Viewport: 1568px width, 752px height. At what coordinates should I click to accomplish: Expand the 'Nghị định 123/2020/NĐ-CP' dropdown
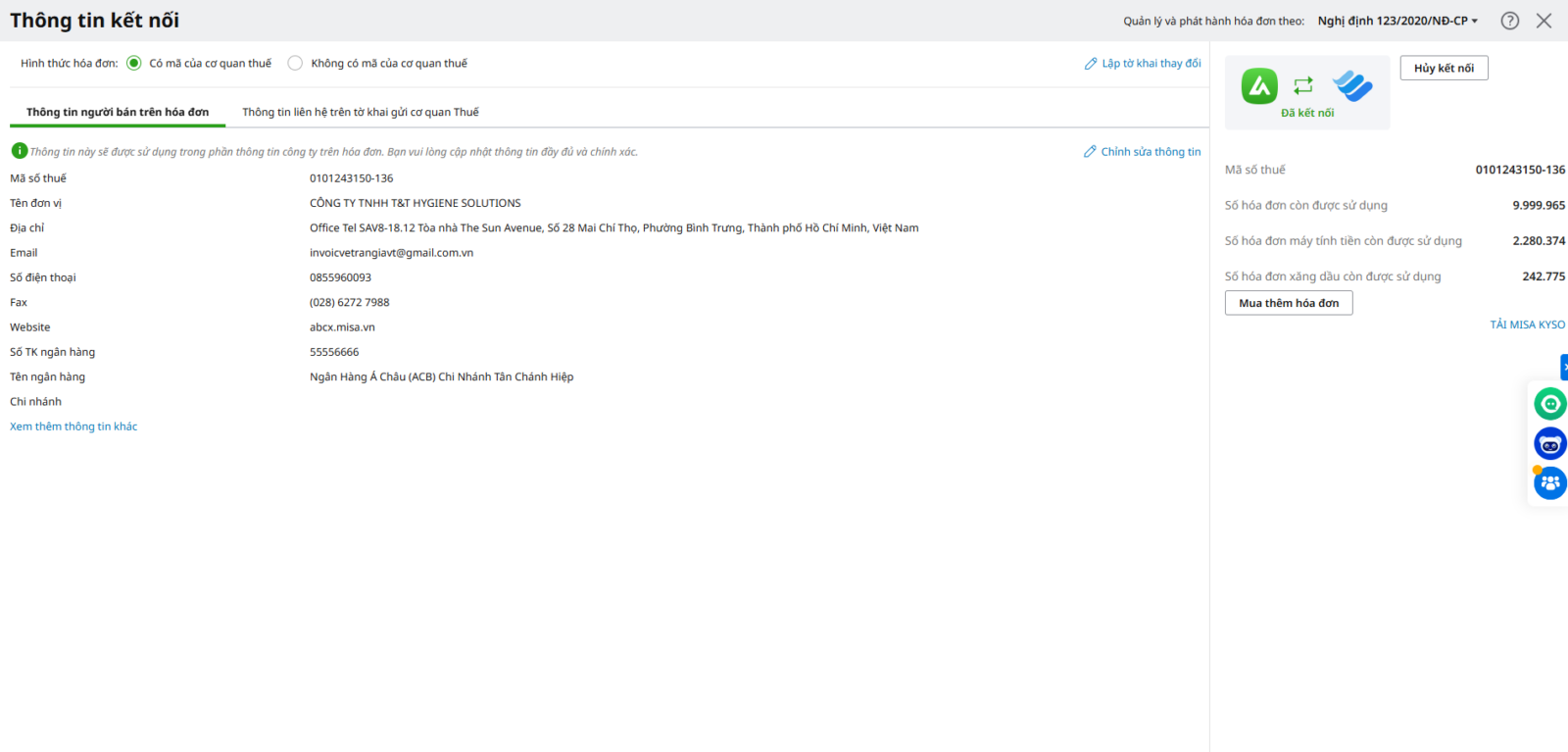tap(1397, 21)
